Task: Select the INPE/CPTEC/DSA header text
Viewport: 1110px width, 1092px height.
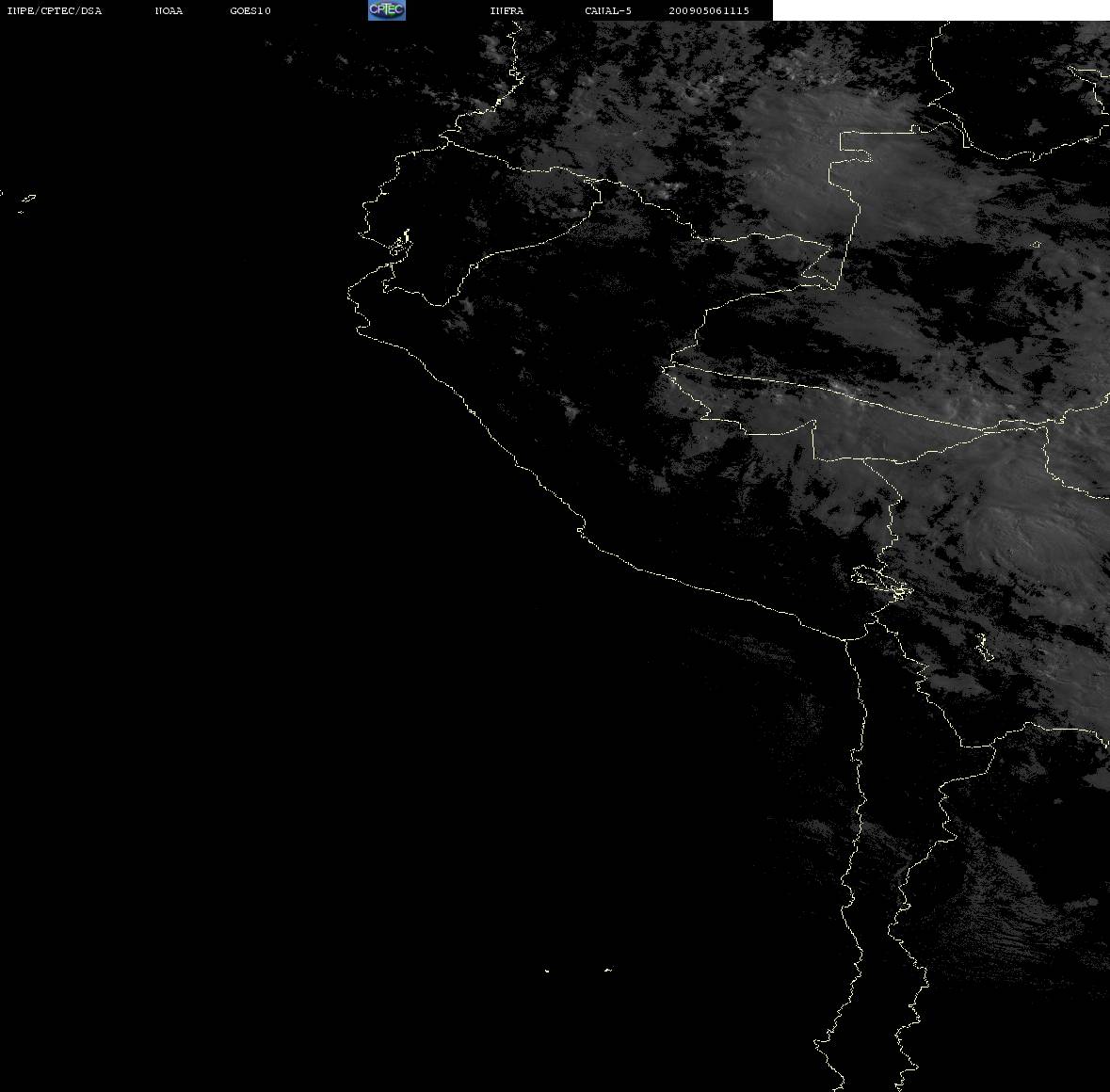Action: tap(55, 10)
